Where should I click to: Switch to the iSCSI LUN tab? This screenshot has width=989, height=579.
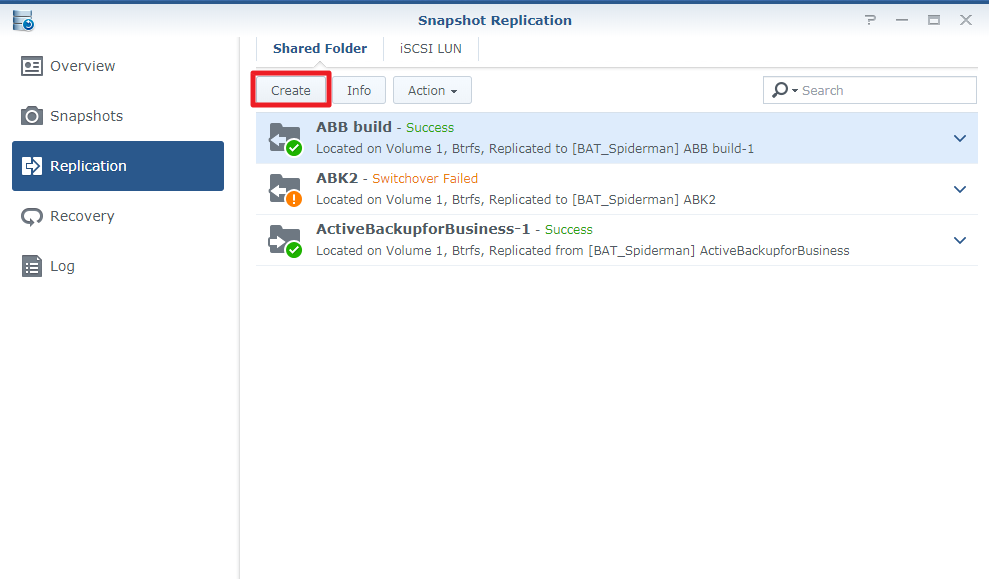tap(431, 49)
